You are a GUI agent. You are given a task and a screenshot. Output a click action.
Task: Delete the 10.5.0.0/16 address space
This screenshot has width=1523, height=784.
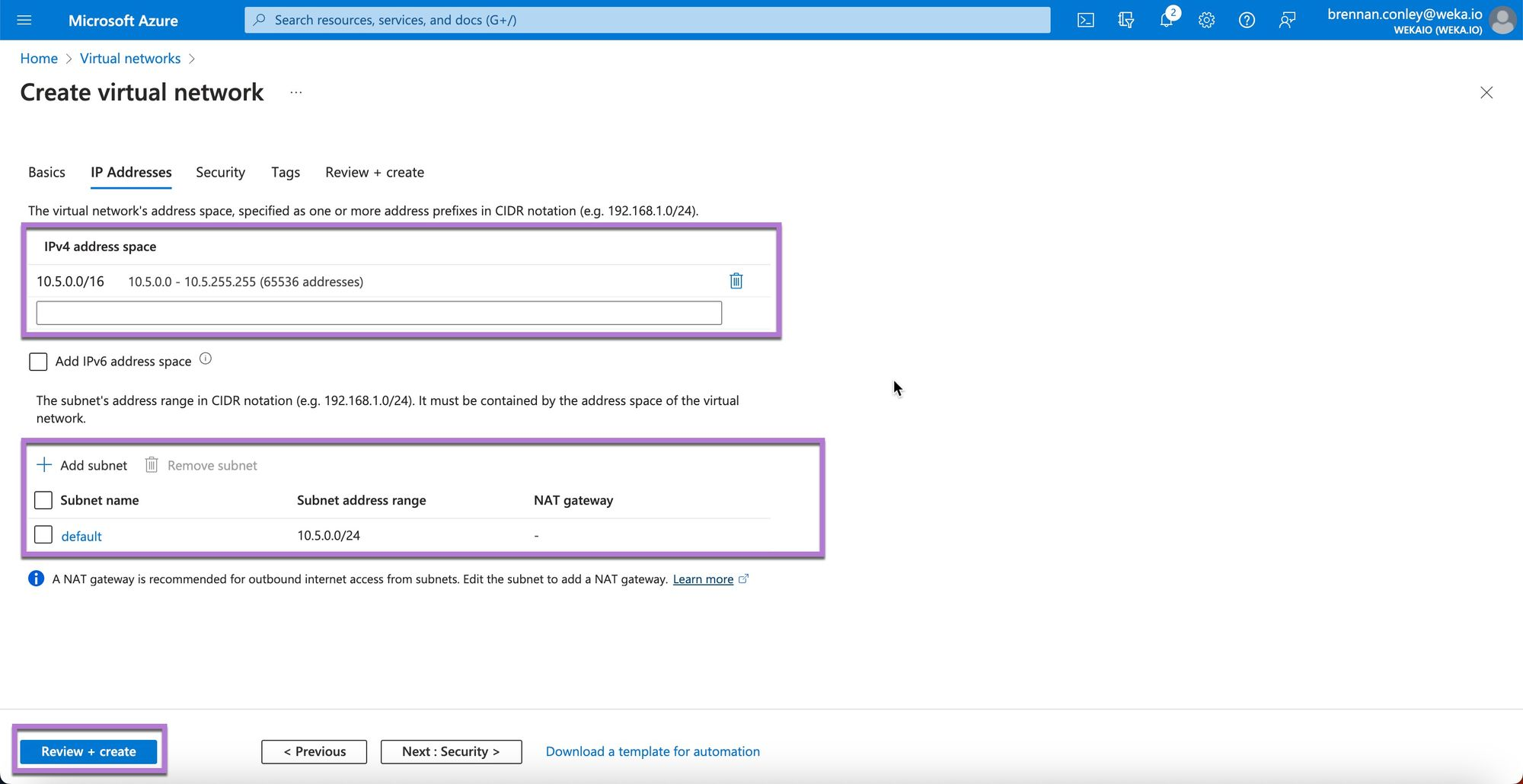click(736, 281)
